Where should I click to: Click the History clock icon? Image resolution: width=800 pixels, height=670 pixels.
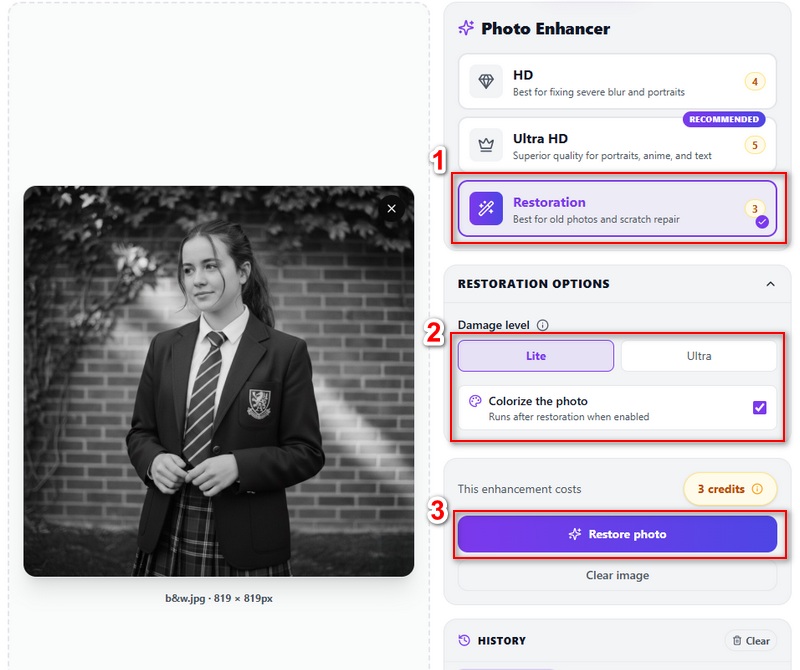click(x=464, y=640)
